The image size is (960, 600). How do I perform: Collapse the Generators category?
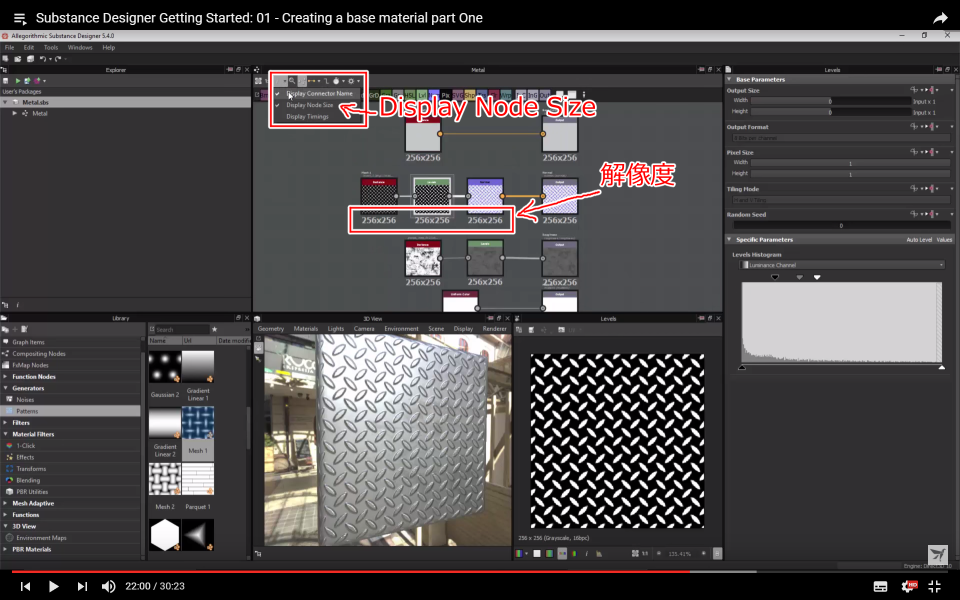[x=6, y=388]
